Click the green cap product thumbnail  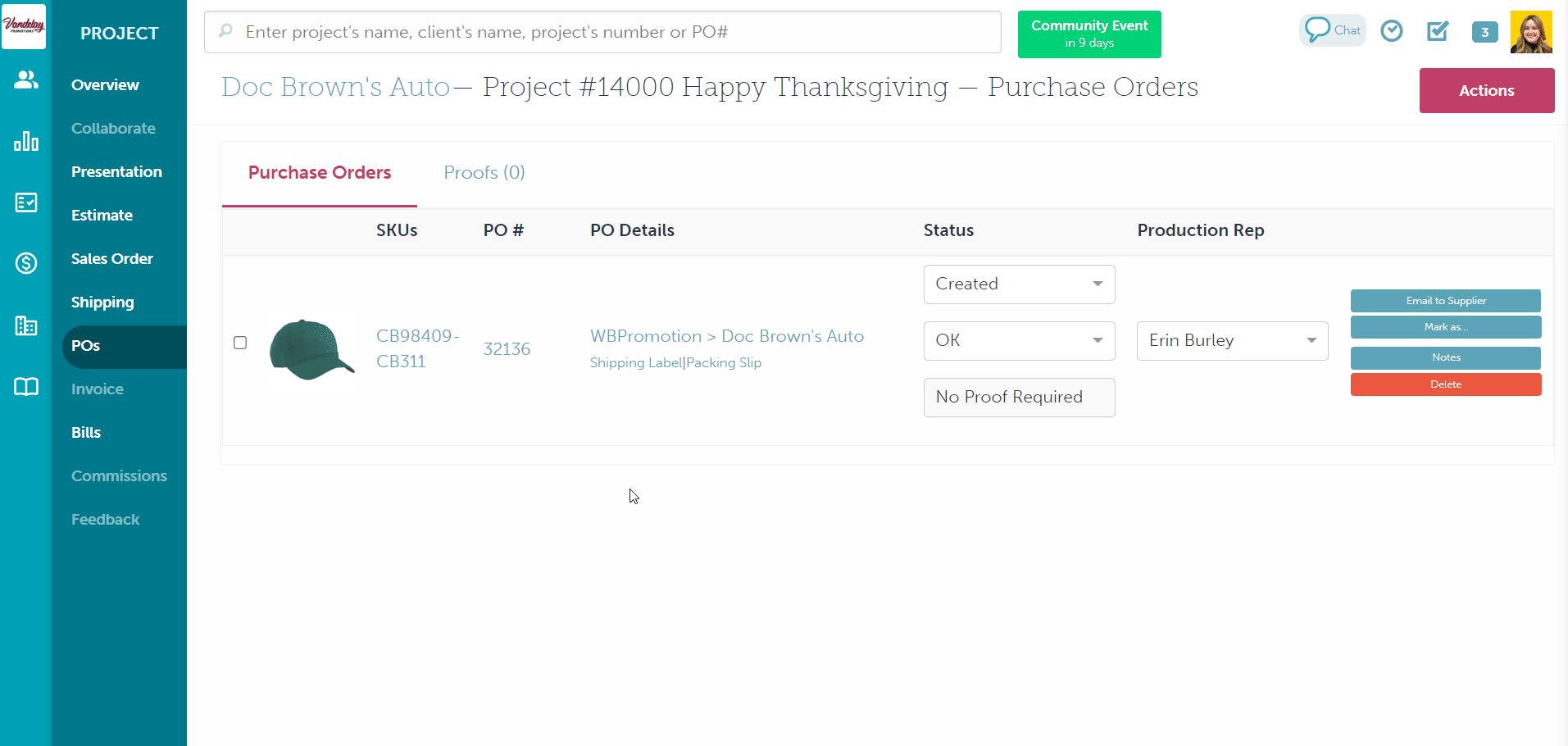tap(311, 349)
